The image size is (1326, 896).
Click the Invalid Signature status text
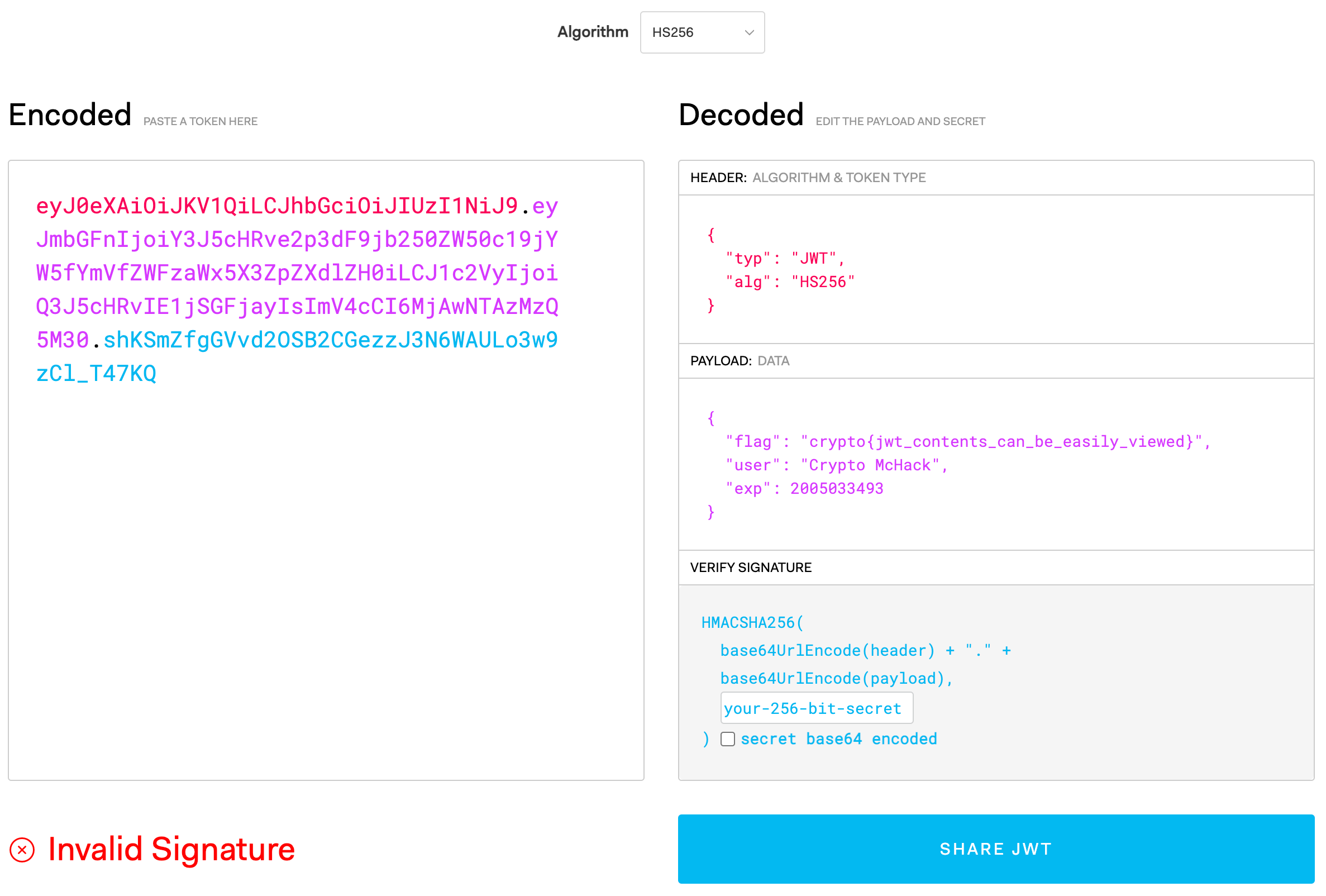click(x=171, y=849)
